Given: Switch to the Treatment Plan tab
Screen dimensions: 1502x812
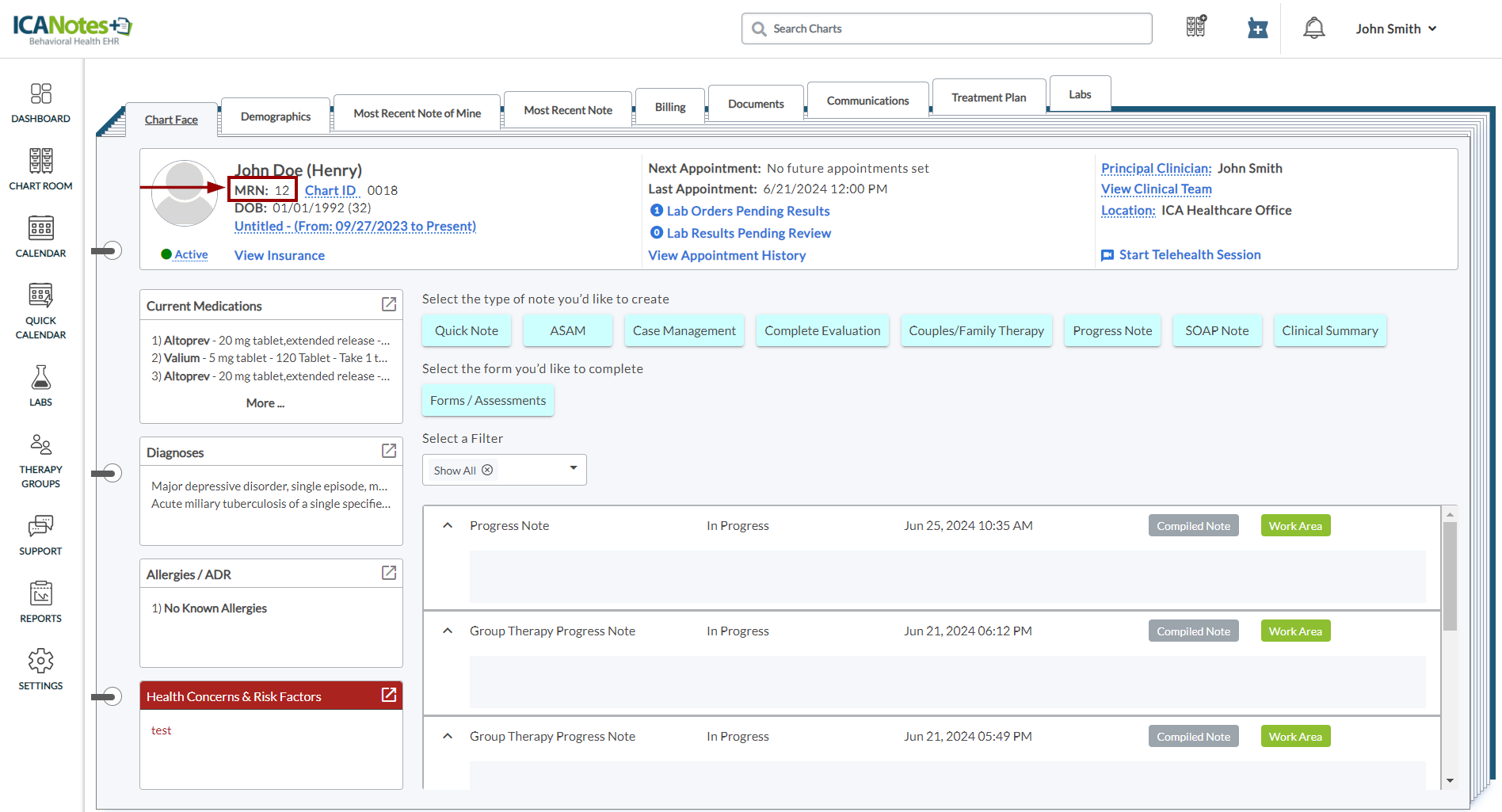Looking at the screenshot, I should click(988, 97).
